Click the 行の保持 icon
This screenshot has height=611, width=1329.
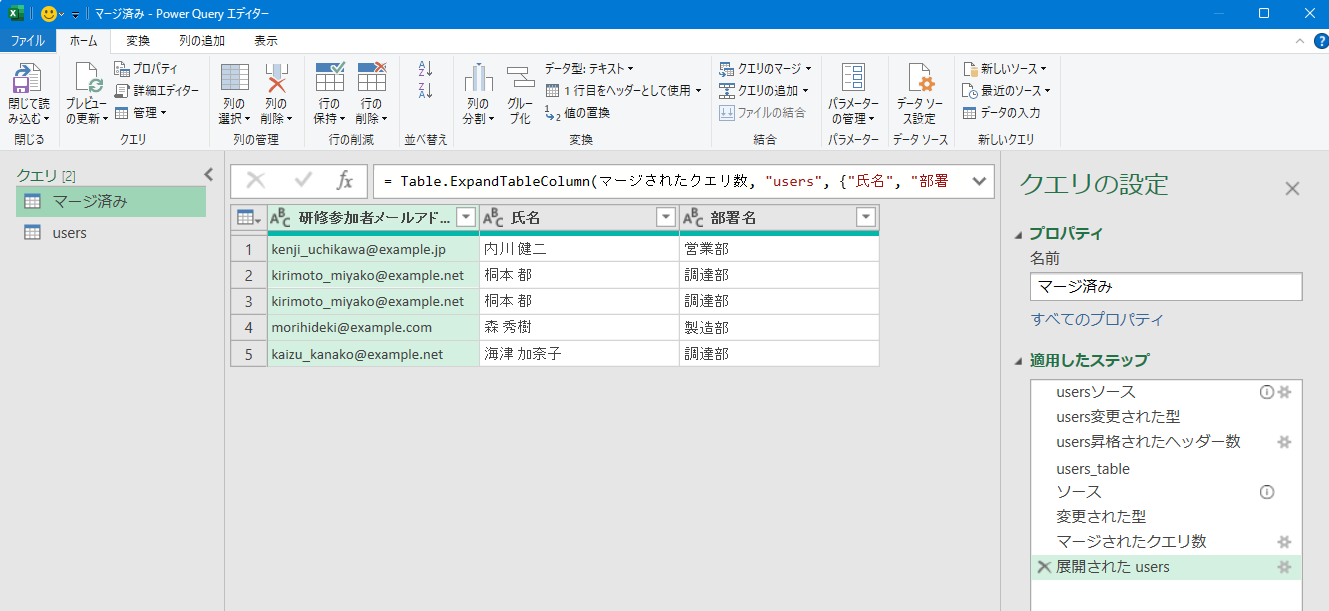(x=329, y=79)
